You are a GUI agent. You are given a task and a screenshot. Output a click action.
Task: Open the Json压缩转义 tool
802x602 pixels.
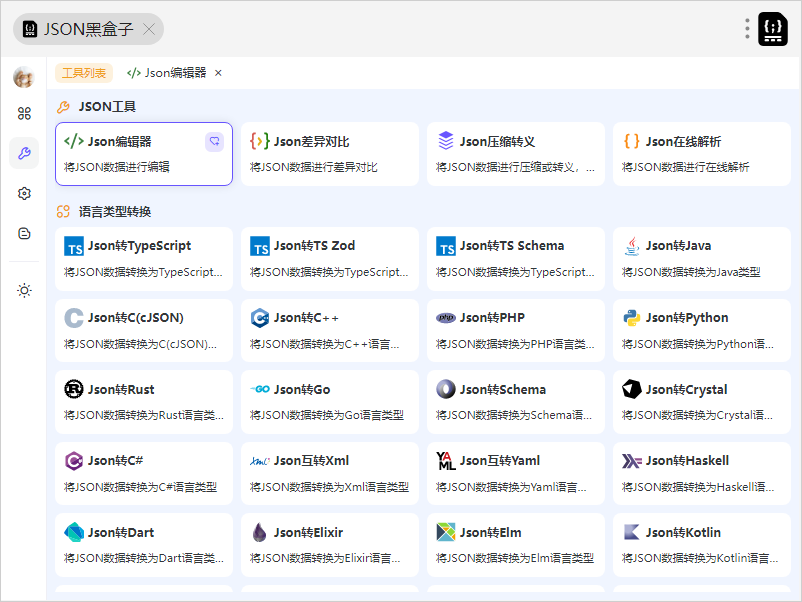(x=516, y=154)
